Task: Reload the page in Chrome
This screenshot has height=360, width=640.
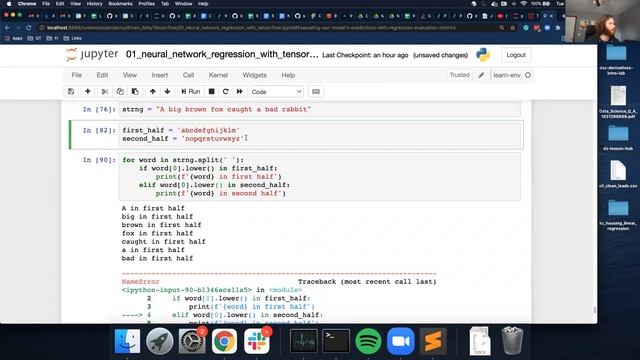Action: [29, 28]
